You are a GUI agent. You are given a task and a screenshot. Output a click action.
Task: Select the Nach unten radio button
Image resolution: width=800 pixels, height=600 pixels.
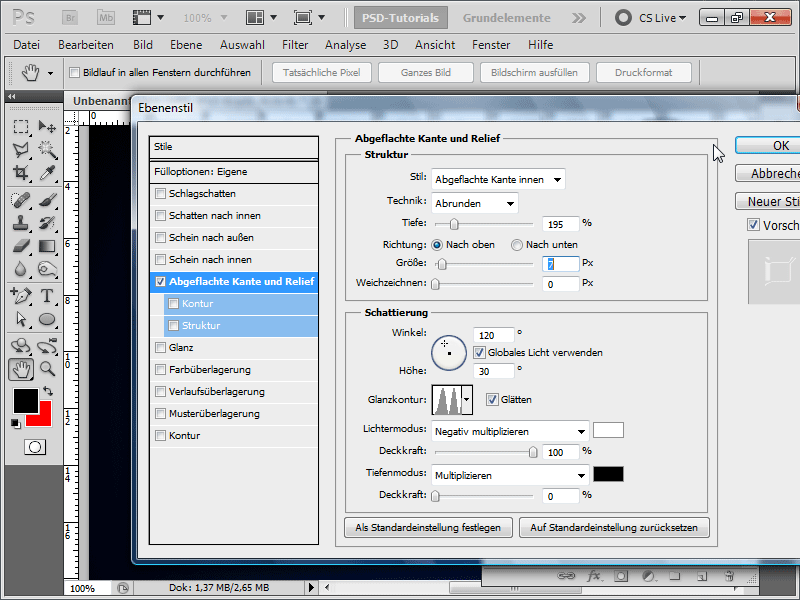517,245
